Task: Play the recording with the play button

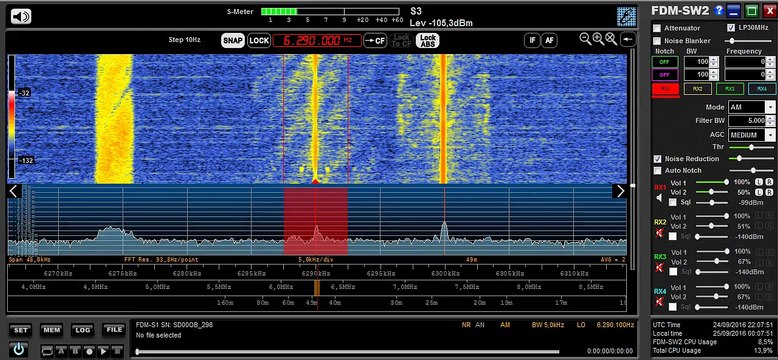Action: tap(103, 350)
